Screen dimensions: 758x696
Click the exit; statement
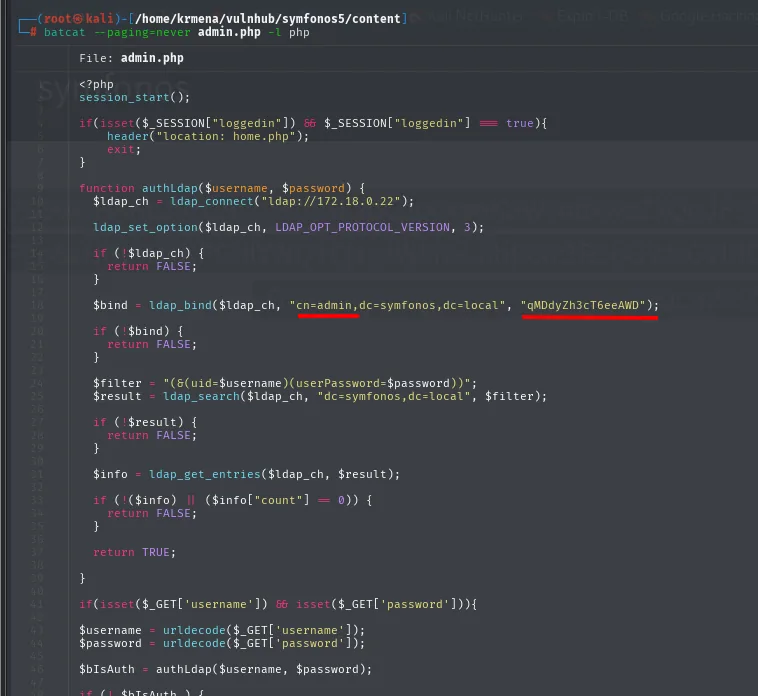tap(124, 149)
